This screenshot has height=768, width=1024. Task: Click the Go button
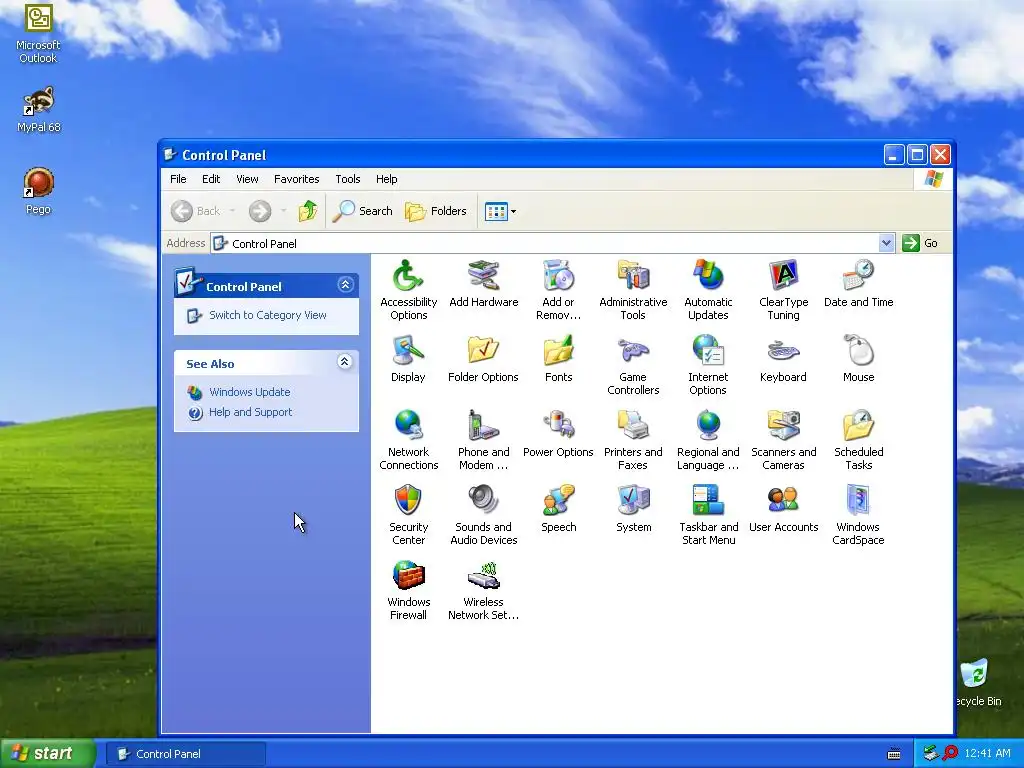pos(920,243)
